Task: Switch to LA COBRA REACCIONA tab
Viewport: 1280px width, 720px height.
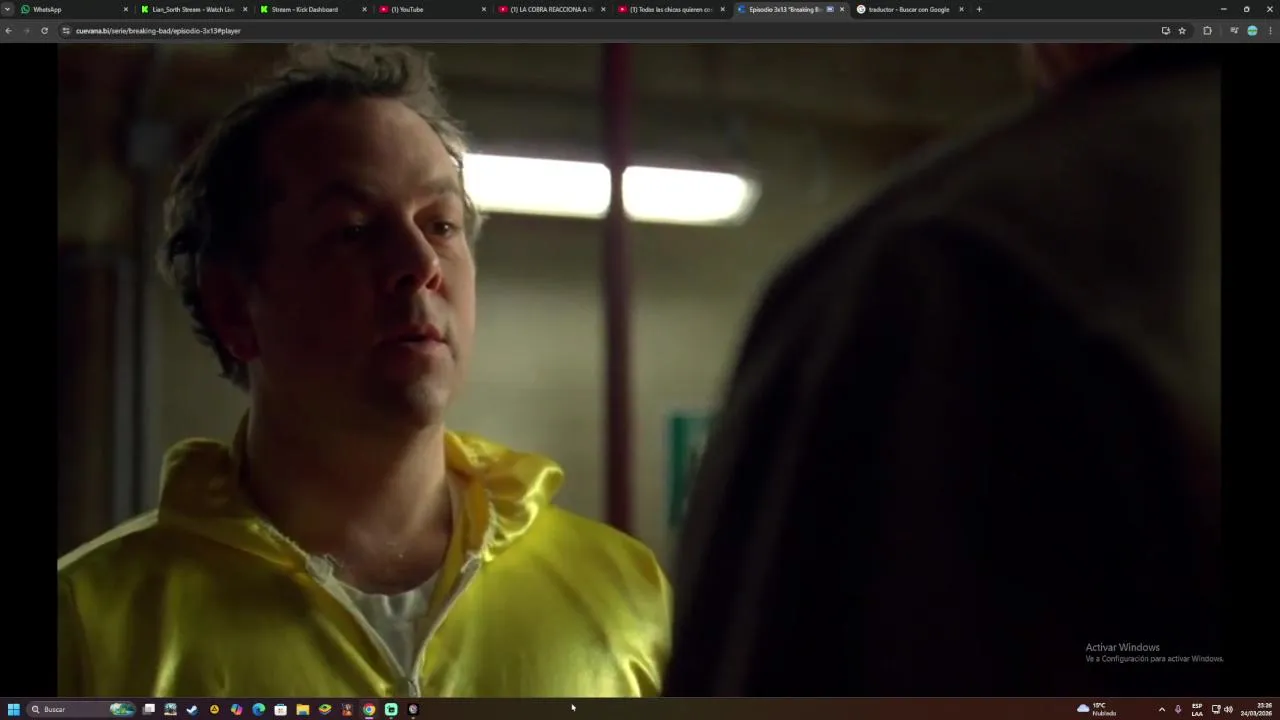Action: click(x=549, y=9)
